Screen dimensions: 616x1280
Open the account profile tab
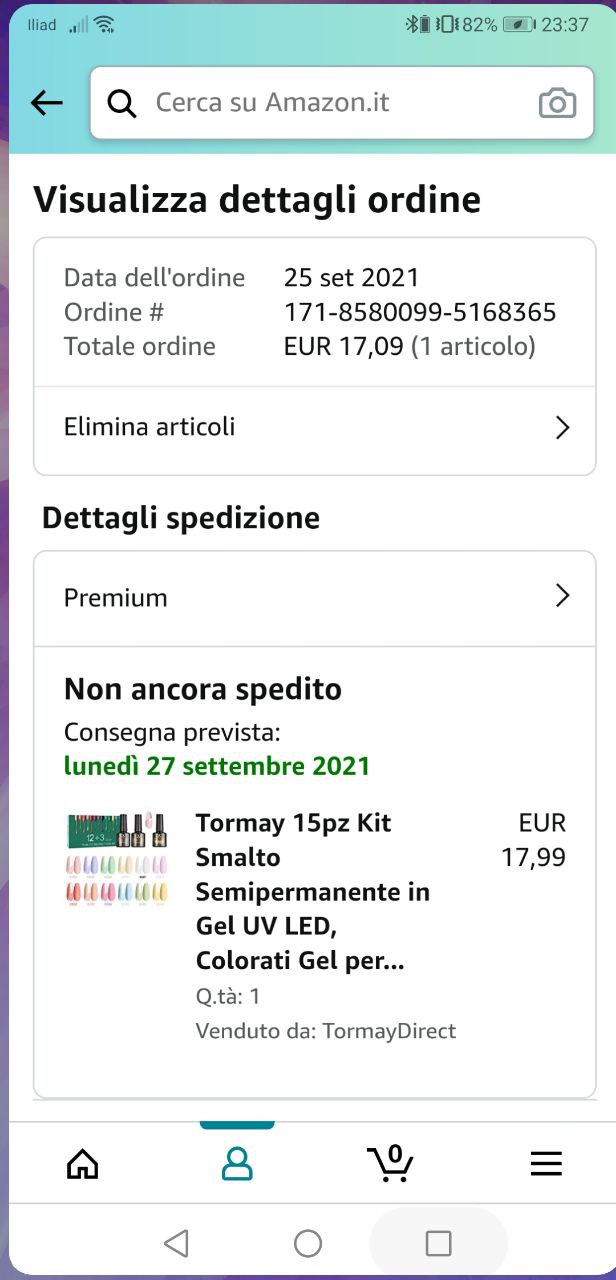(237, 1163)
